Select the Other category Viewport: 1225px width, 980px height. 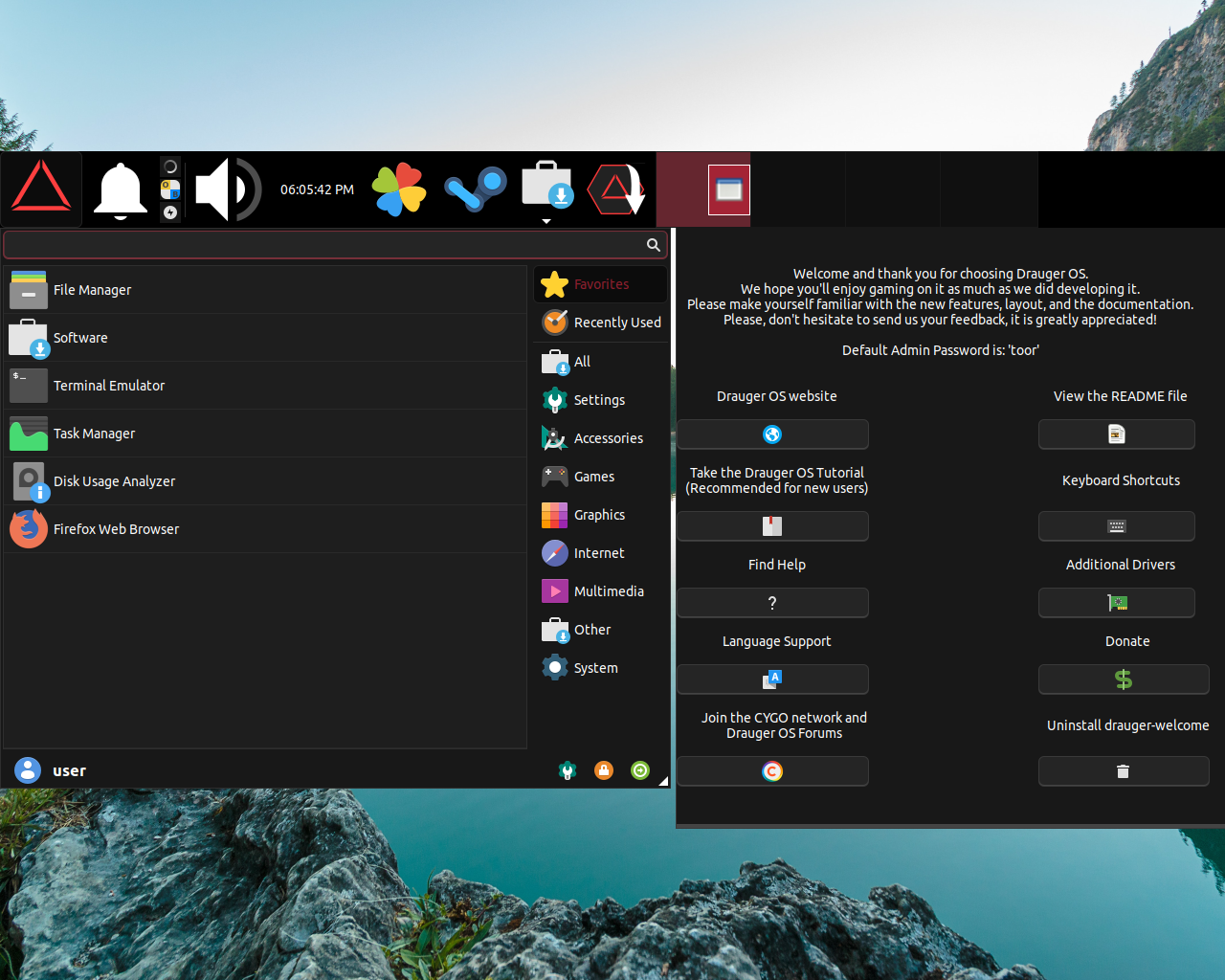(600, 630)
